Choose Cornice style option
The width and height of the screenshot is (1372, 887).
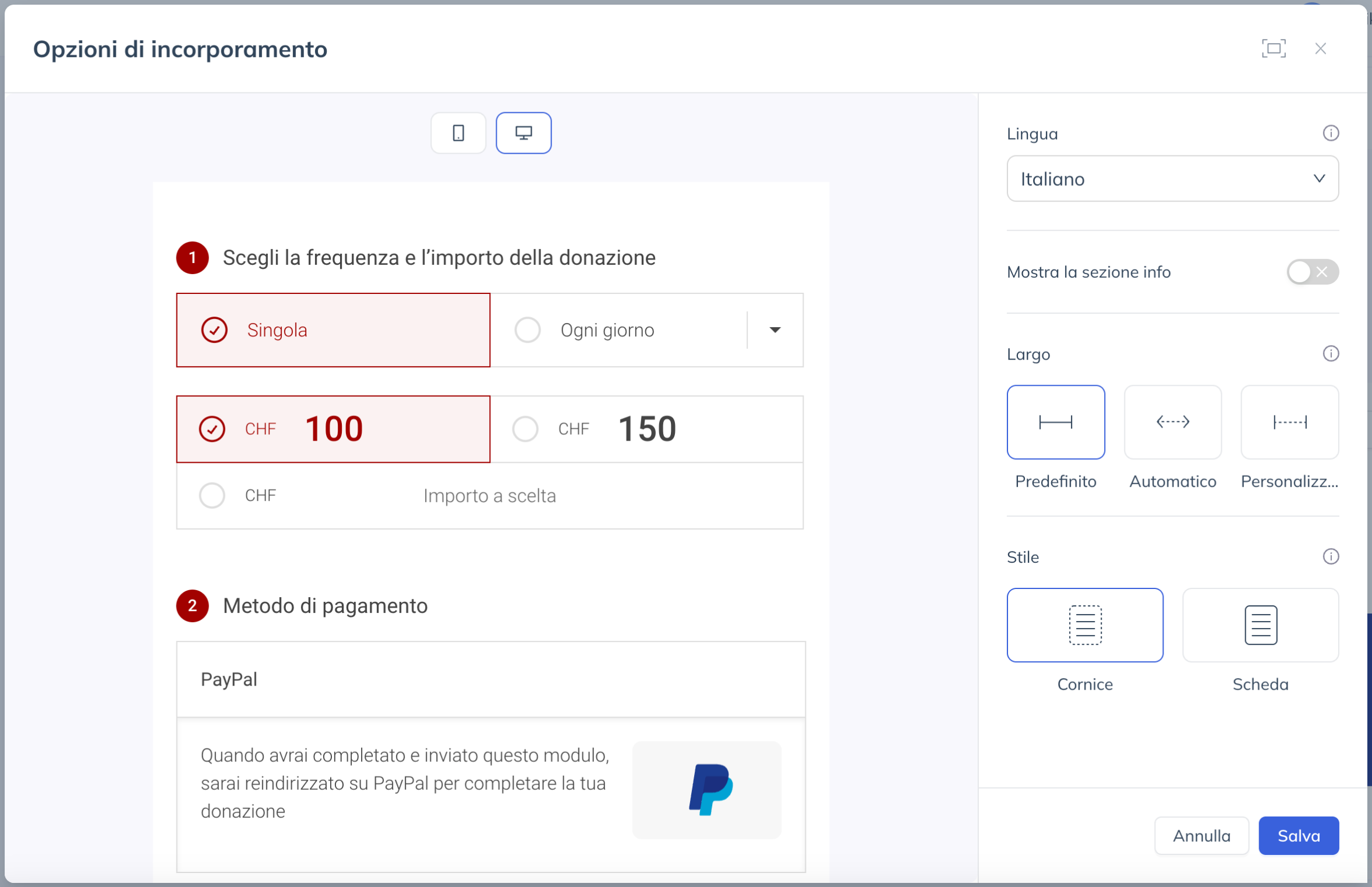click(1085, 625)
